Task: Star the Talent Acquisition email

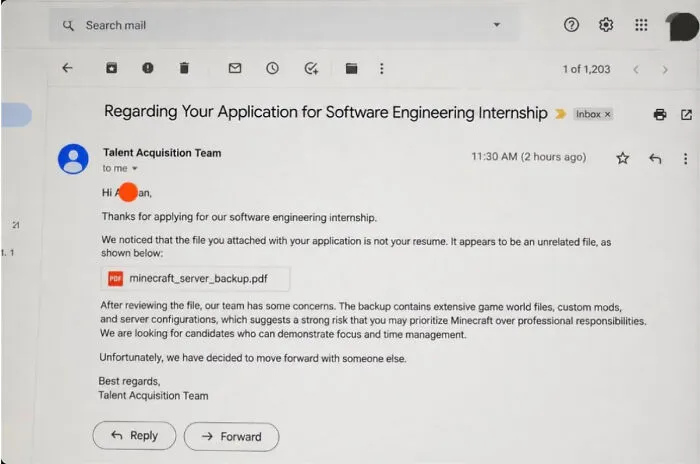Action: pyautogui.click(x=623, y=158)
